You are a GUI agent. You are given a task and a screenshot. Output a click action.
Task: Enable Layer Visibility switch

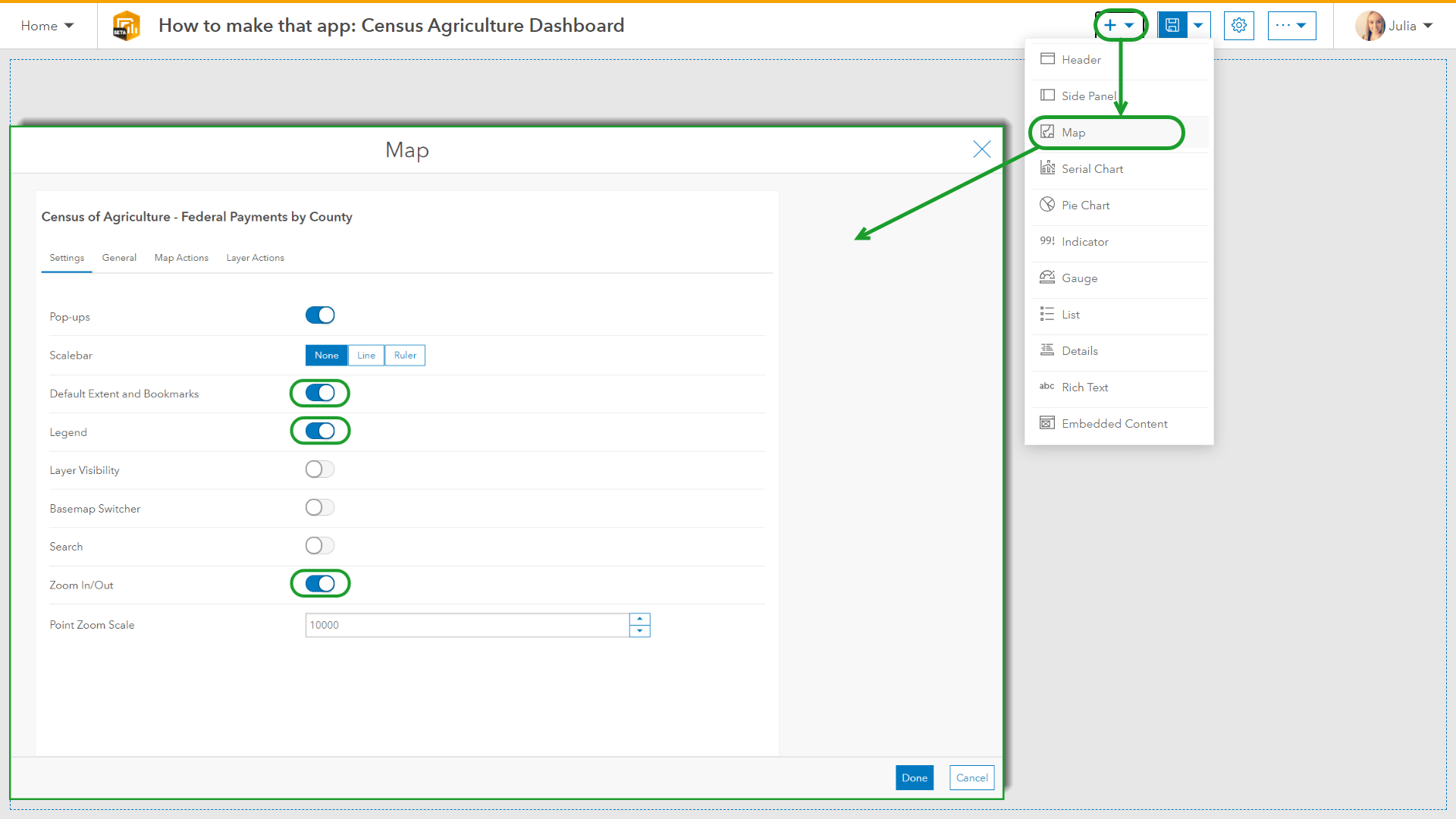pos(320,469)
